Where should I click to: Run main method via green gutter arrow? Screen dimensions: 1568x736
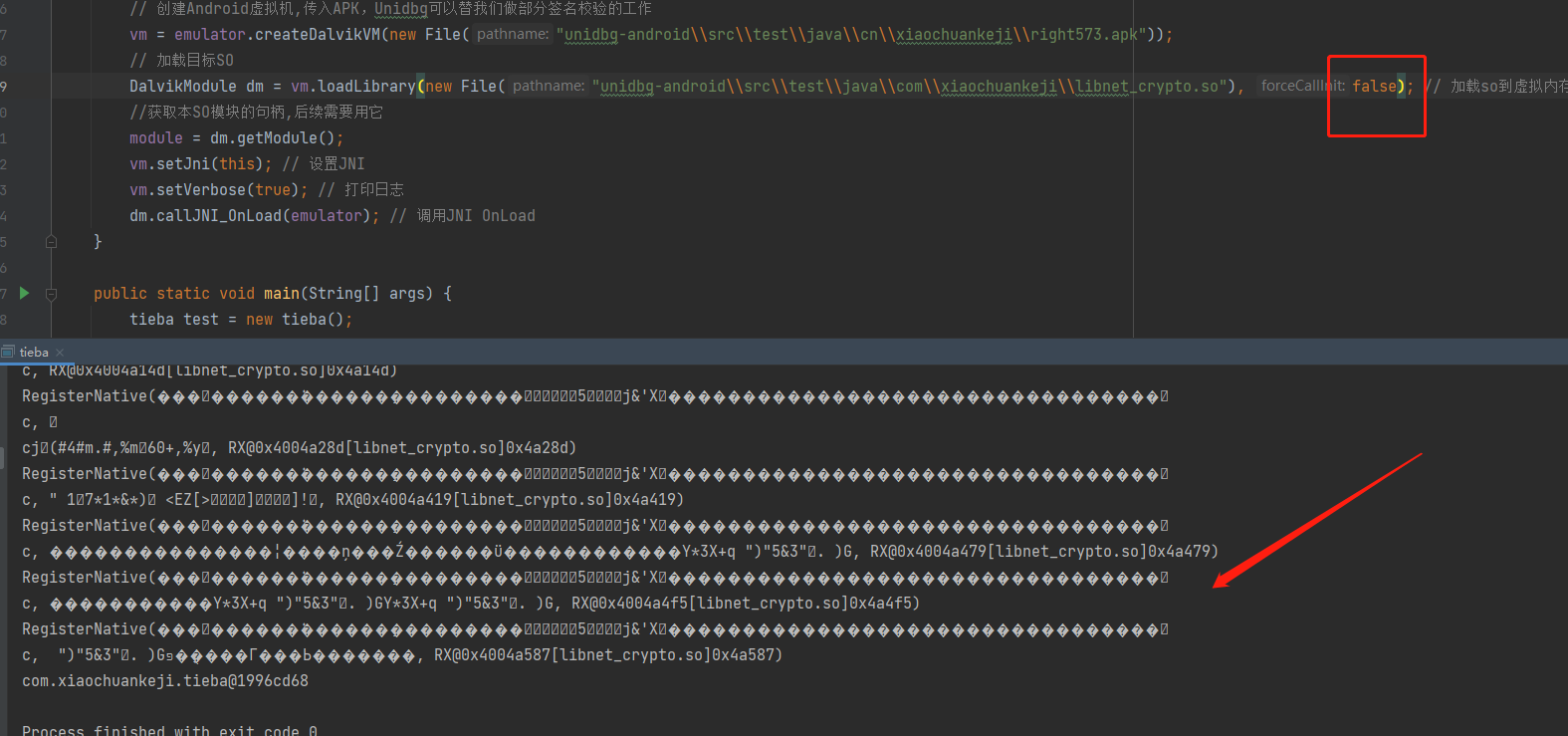click(x=25, y=293)
